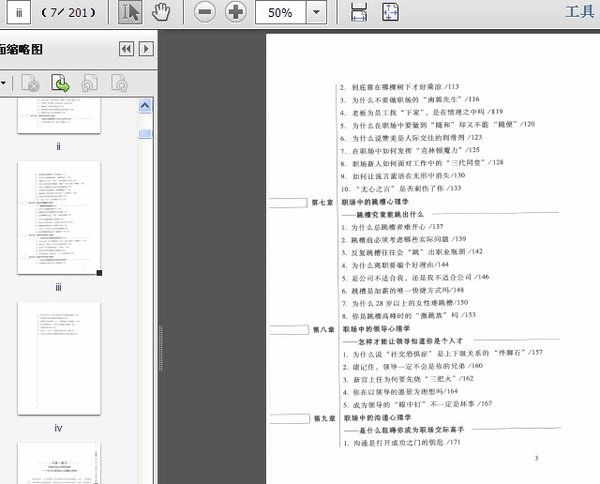This screenshot has height=484, width=600.
Task: Select the arrow selection tool
Action: (131, 13)
